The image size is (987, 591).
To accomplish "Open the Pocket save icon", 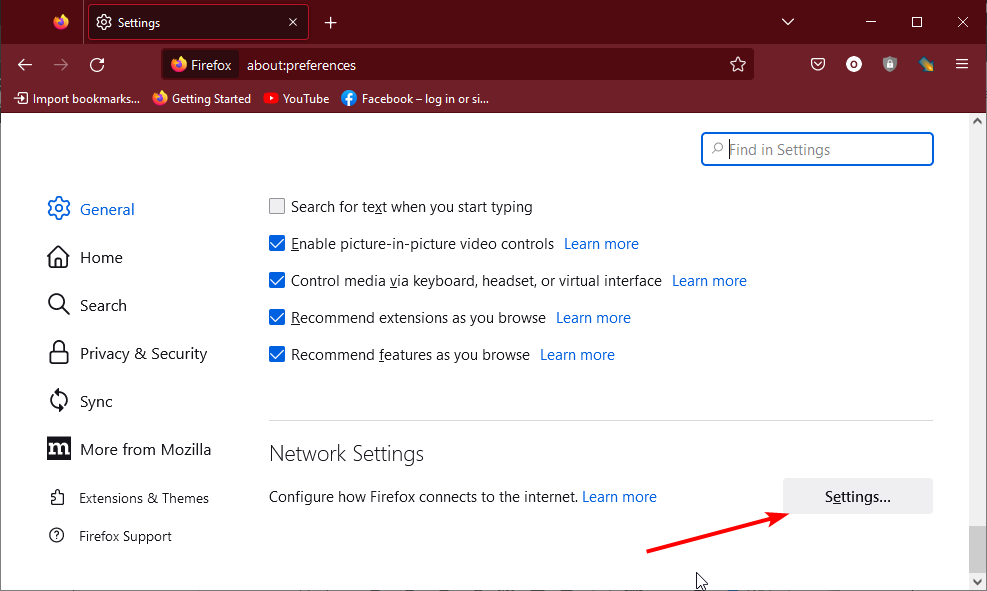I will click(818, 65).
